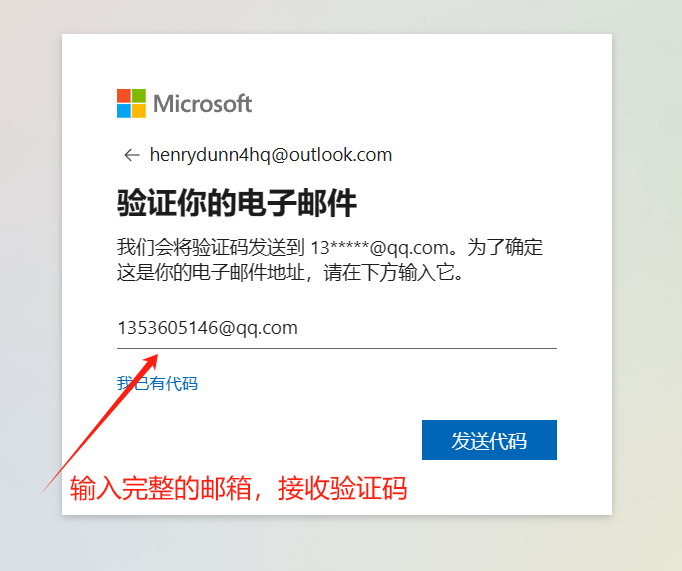Select the henrydunn4hq@outlook.com account label
This screenshot has width=682, height=571.
click(x=271, y=155)
